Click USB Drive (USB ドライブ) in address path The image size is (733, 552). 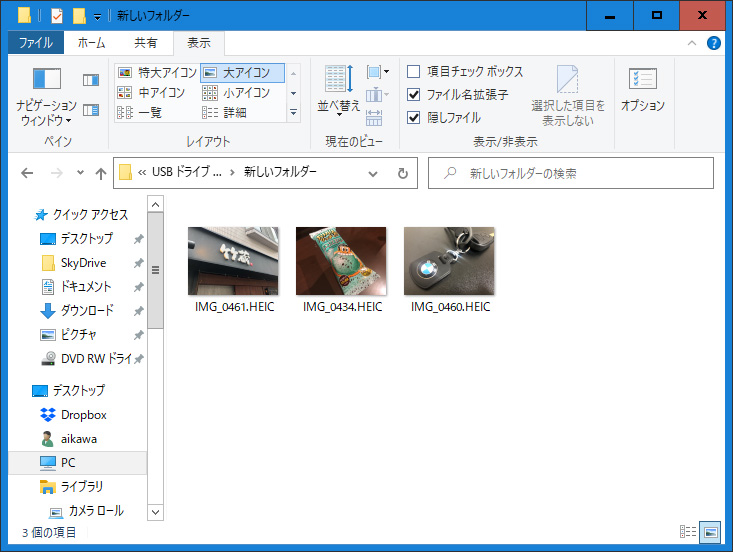pyautogui.click(x=187, y=172)
